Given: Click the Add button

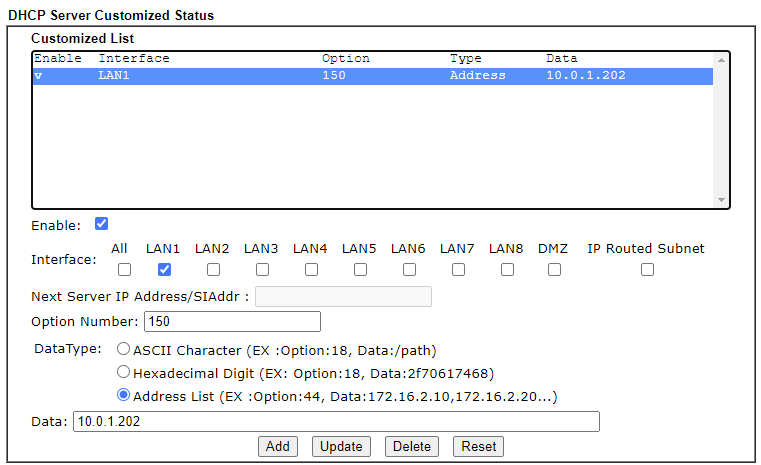Looking at the screenshot, I should [278, 447].
